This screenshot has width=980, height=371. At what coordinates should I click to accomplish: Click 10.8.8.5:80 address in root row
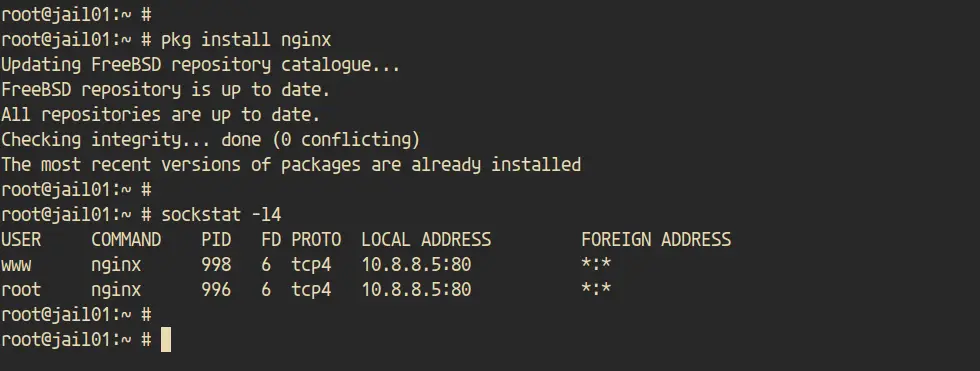[416, 290]
